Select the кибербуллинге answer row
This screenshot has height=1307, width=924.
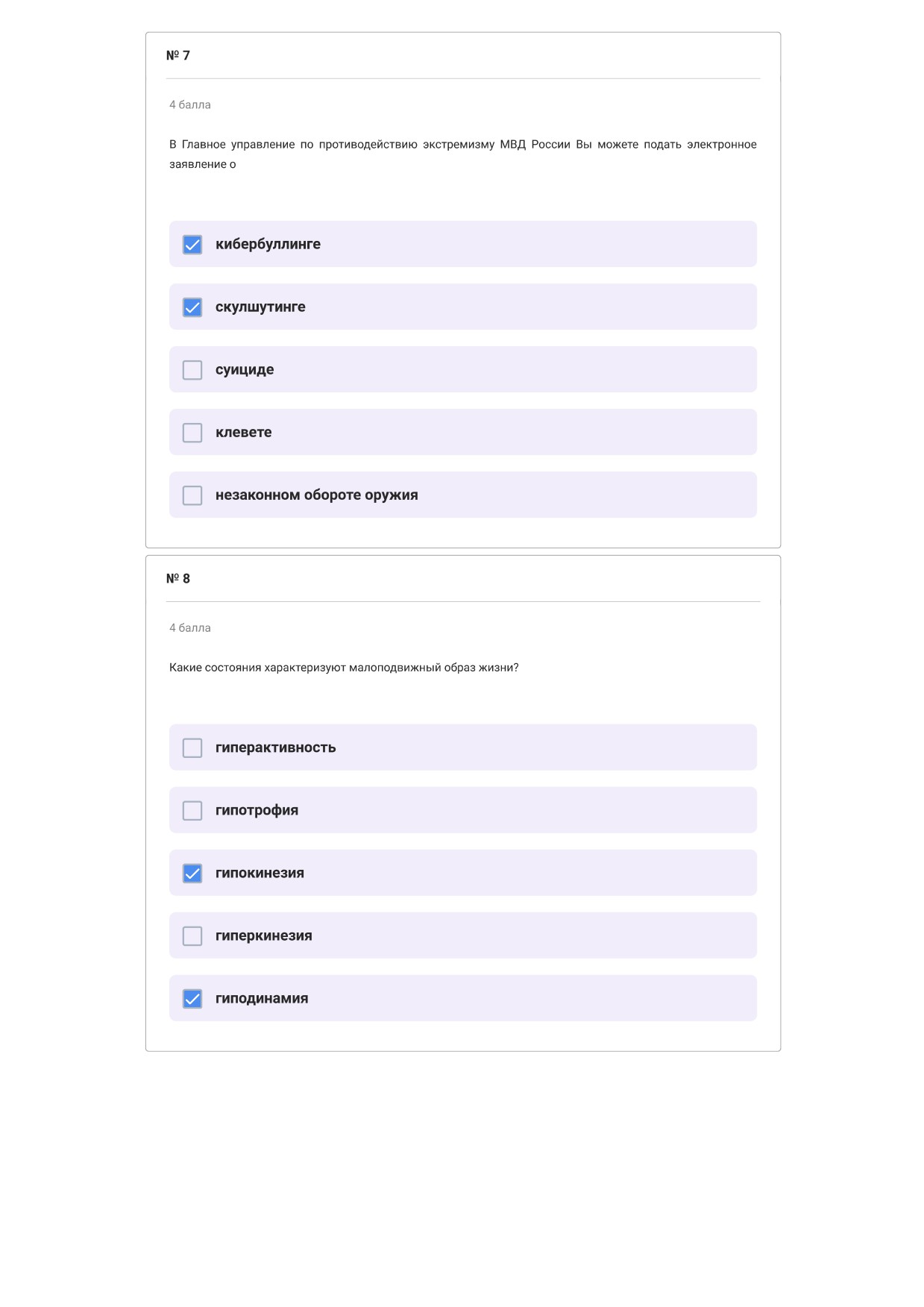click(x=463, y=244)
